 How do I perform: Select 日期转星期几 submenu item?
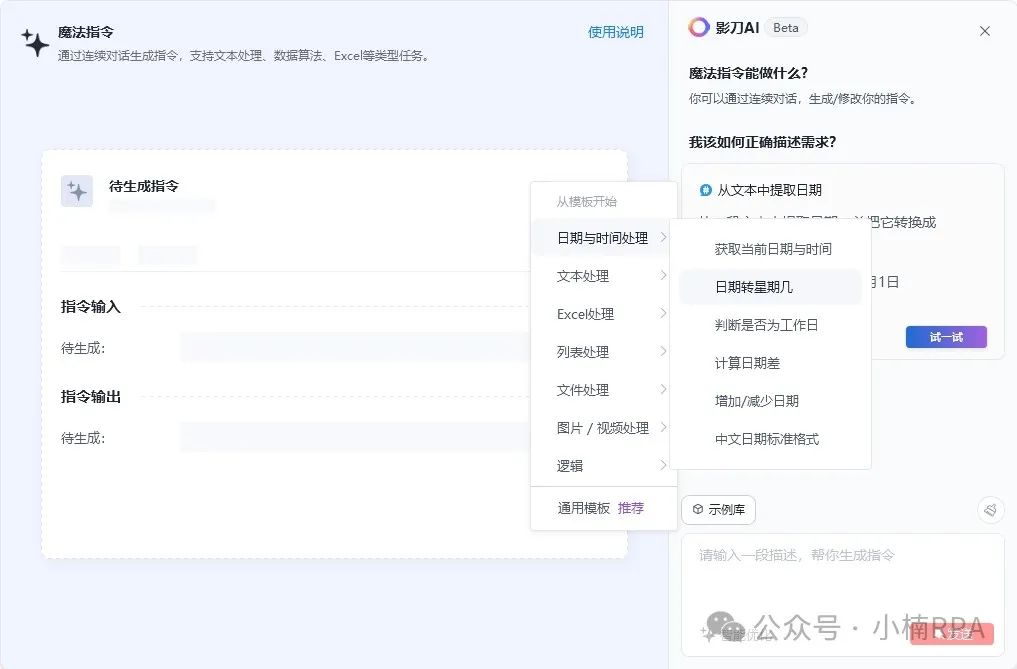pyautogui.click(x=770, y=287)
